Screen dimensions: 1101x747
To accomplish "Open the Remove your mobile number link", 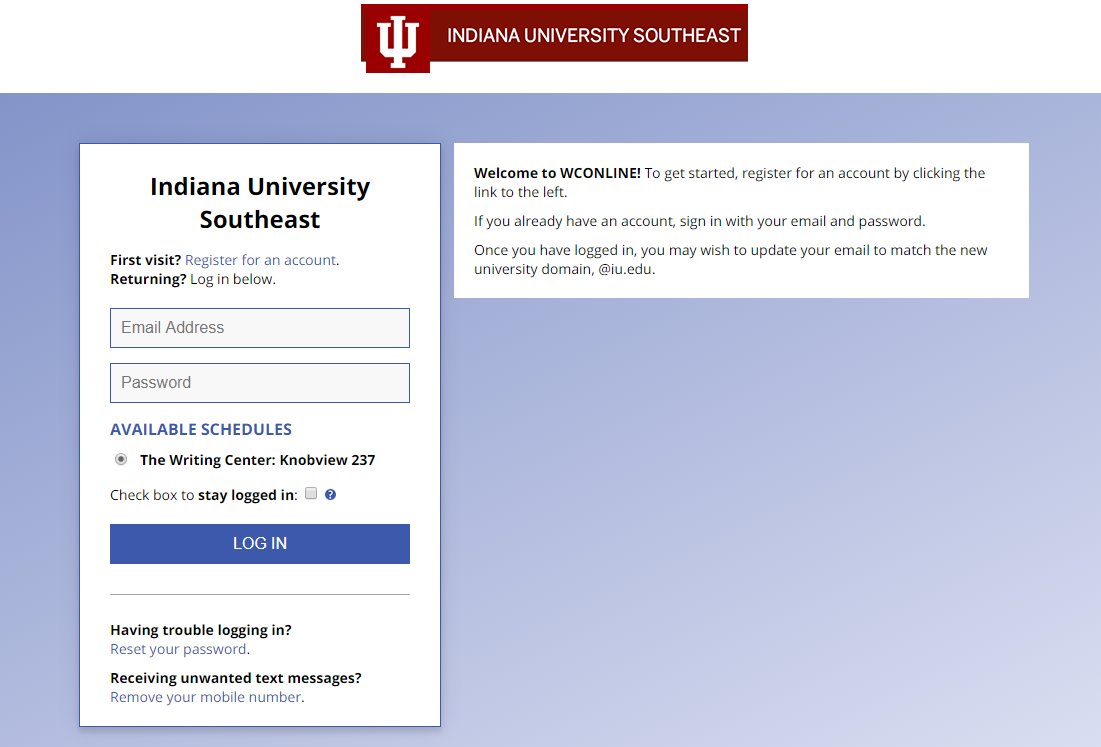I will pyautogui.click(x=205, y=697).
